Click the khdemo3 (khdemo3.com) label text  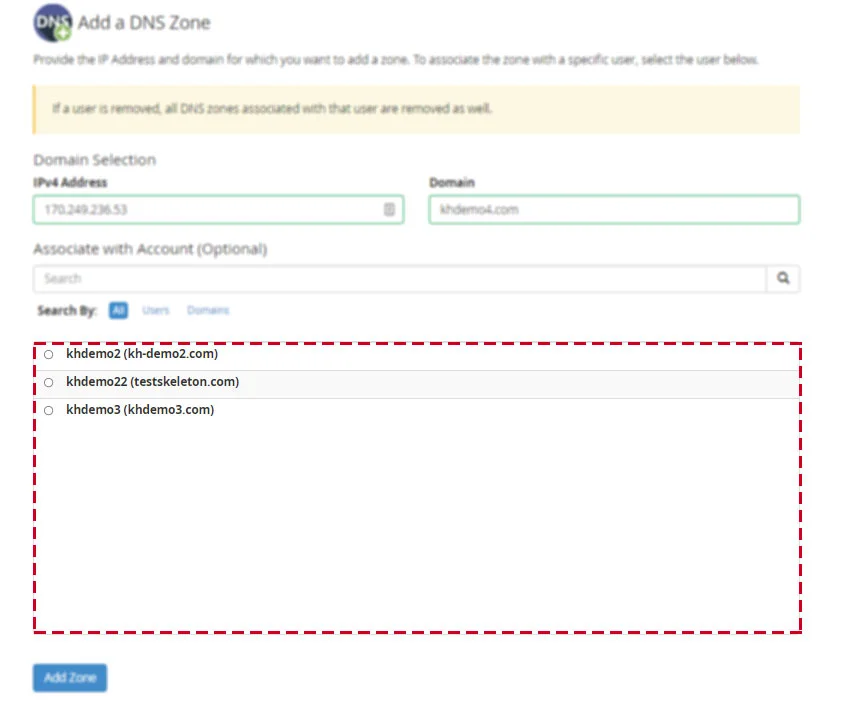click(x=140, y=409)
